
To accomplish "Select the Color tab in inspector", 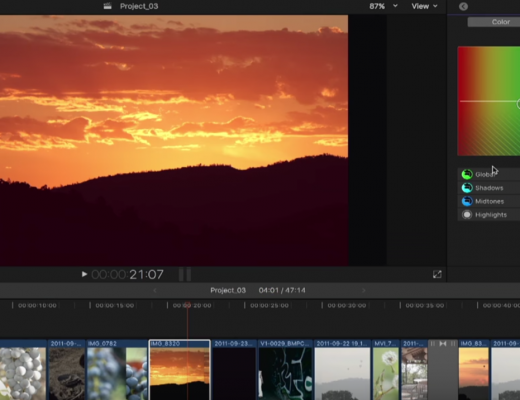I will click(x=494, y=22).
